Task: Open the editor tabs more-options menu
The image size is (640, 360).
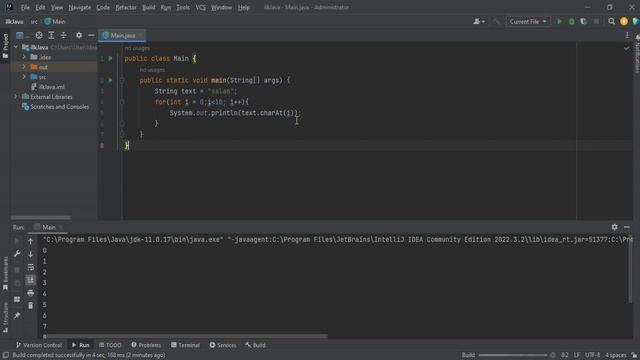Action: coord(627,36)
